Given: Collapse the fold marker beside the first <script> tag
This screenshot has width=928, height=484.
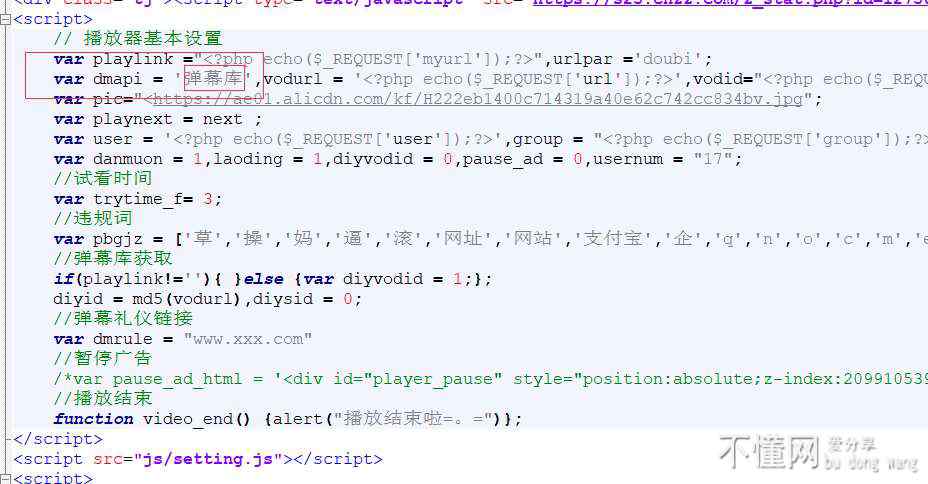Looking at the screenshot, I should click(x=5, y=20).
